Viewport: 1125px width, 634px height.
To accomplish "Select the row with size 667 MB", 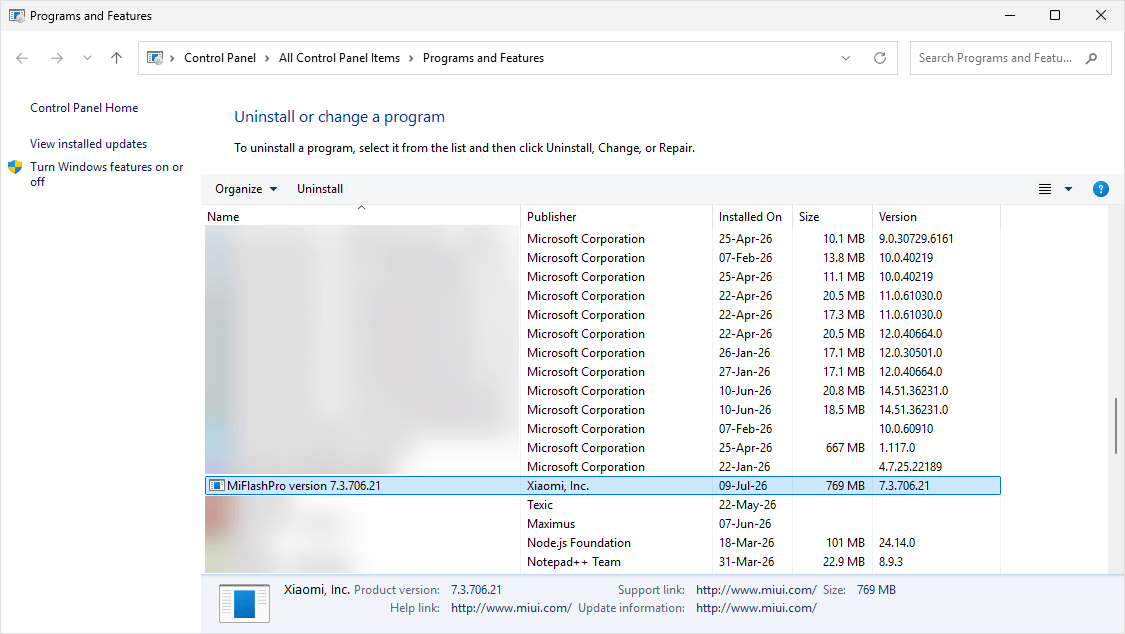I will click(603, 448).
